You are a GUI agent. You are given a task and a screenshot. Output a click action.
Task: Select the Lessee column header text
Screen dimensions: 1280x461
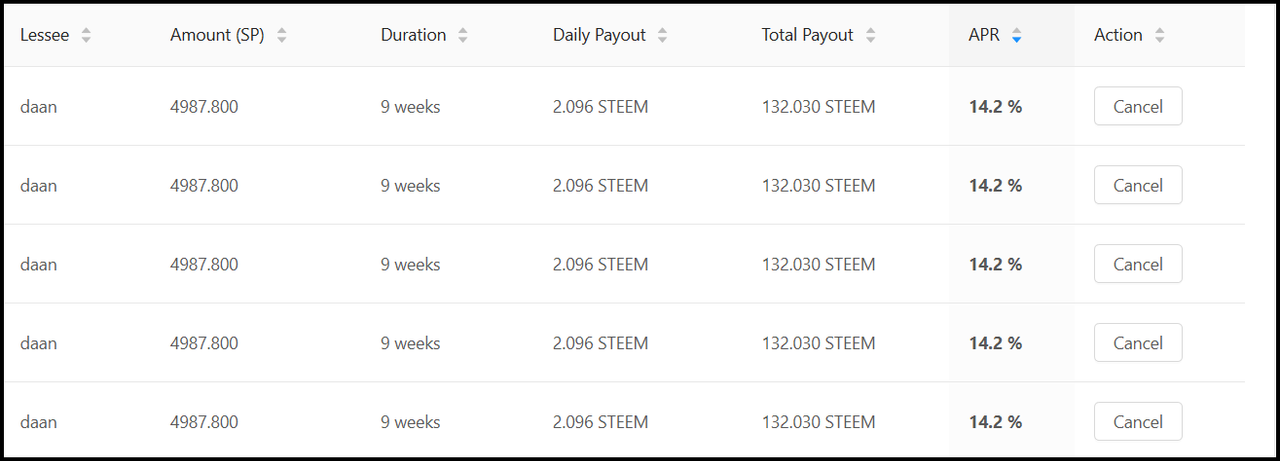(x=45, y=35)
